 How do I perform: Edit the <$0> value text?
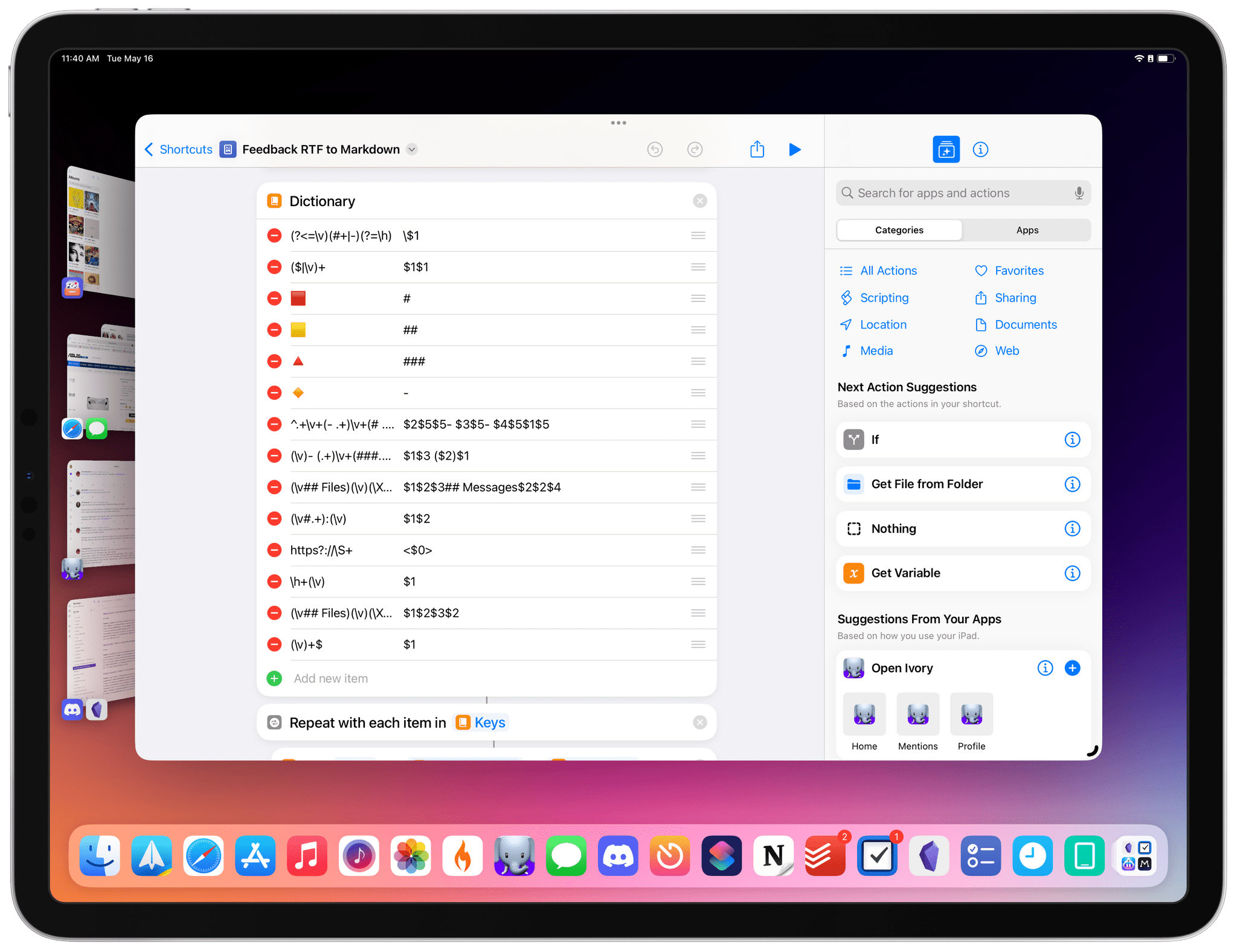pos(418,550)
